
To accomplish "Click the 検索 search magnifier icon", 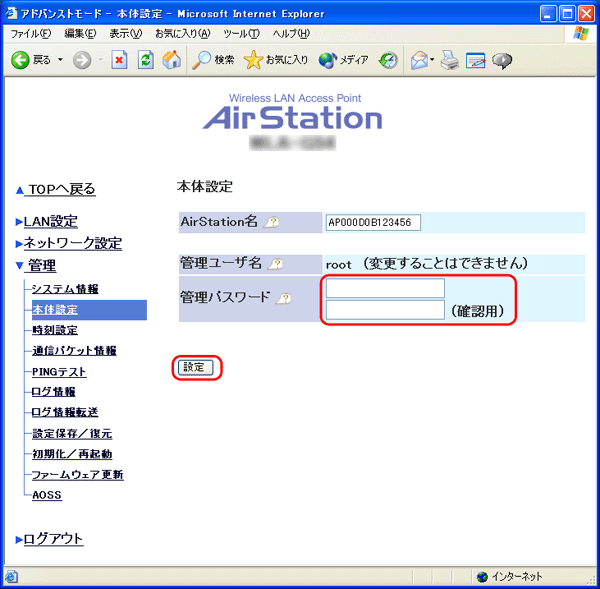I will [x=202, y=60].
